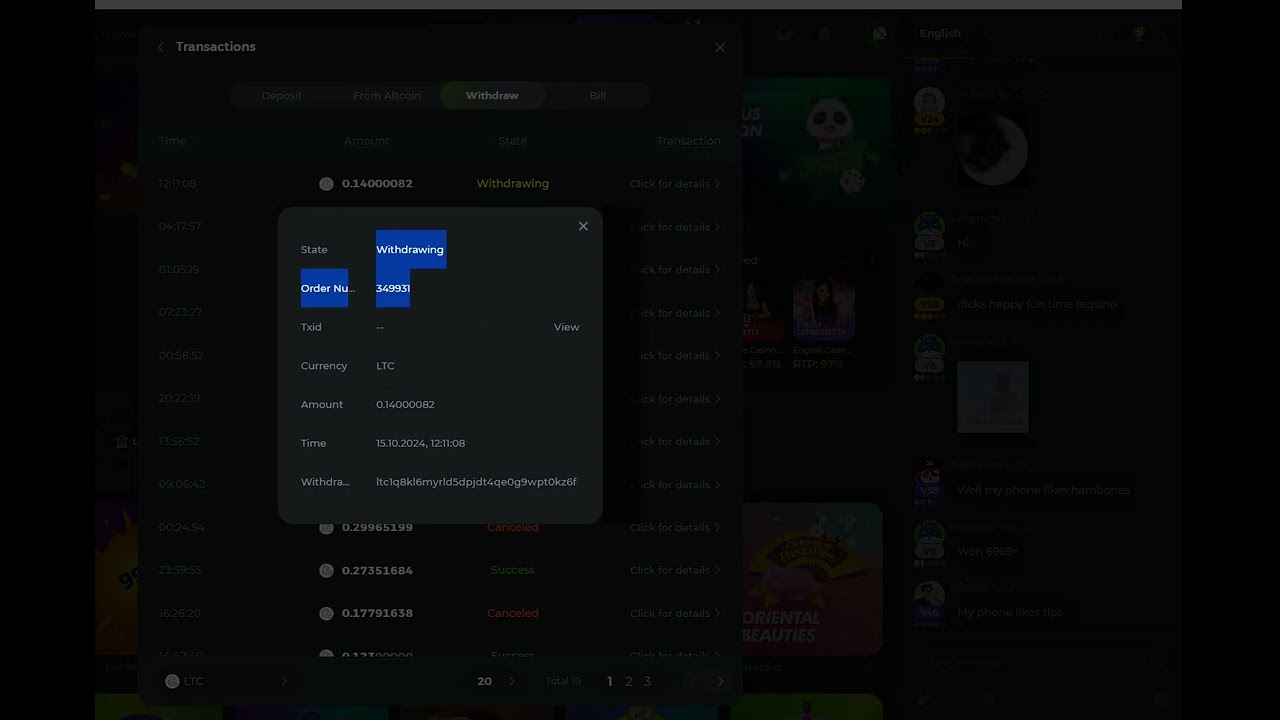The image size is (1280, 720).
Task: Go to page 2
Action: point(628,681)
